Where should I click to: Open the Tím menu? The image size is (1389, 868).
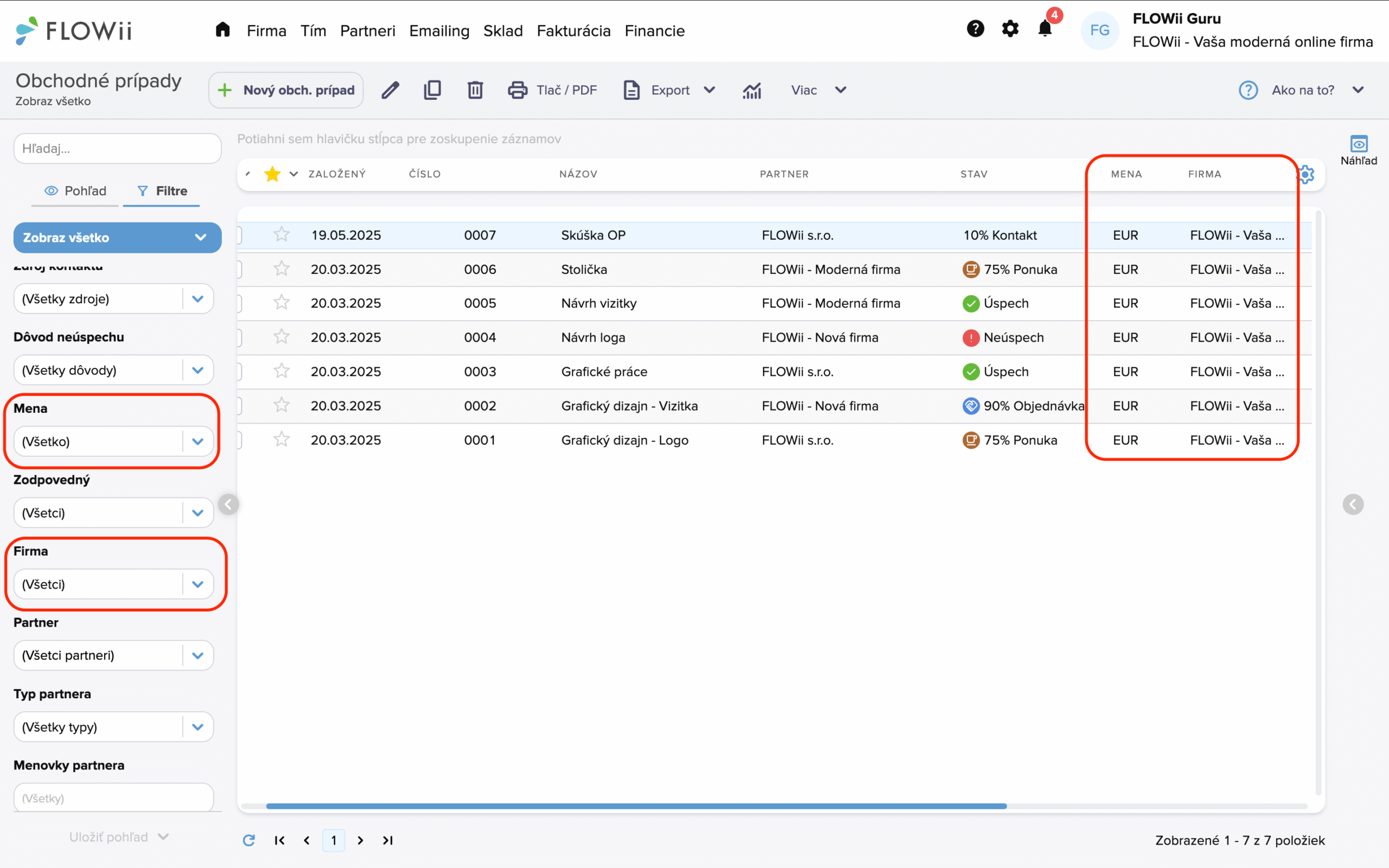click(x=314, y=30)
